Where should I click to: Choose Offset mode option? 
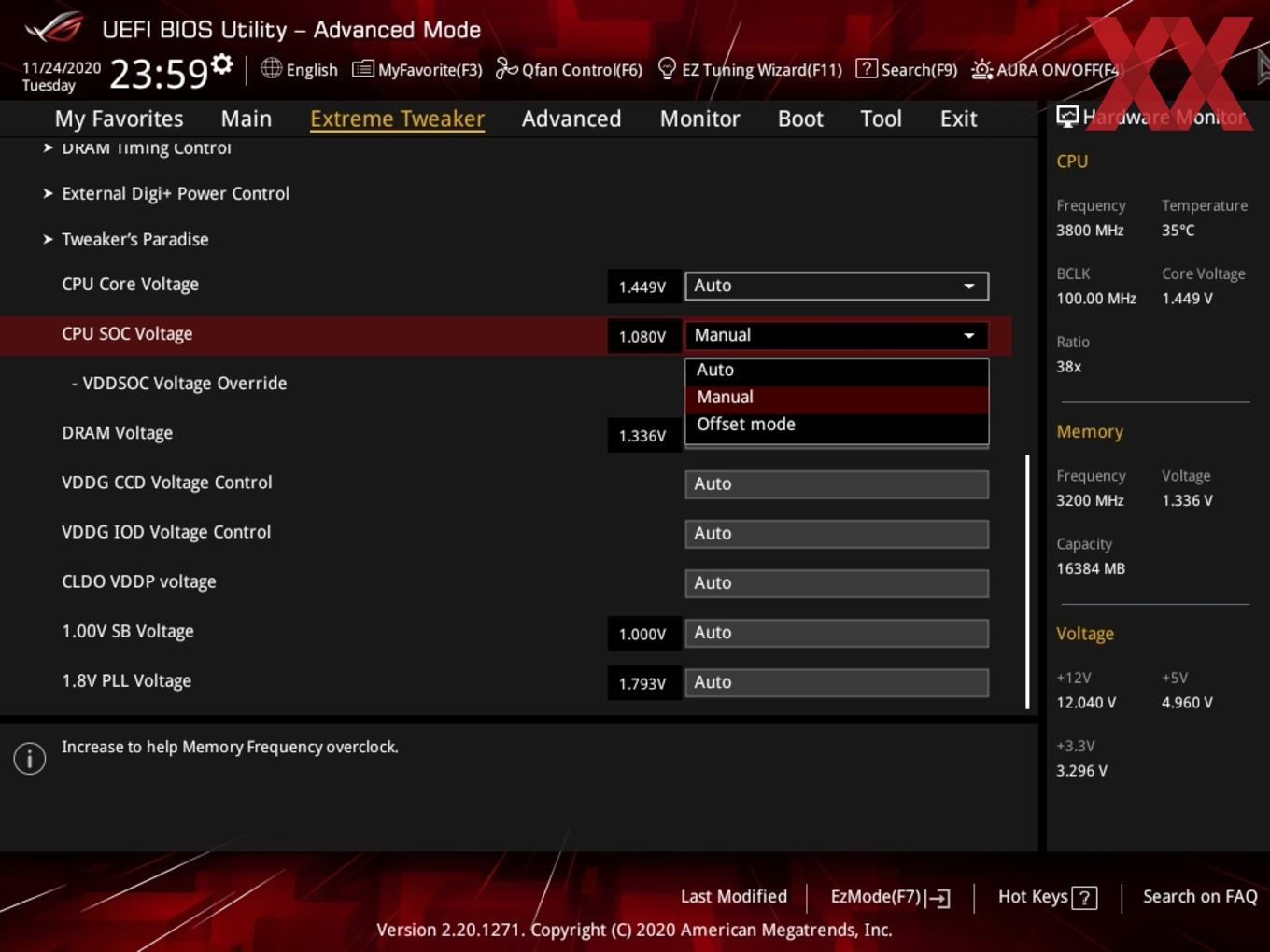[x=837, y=424]
